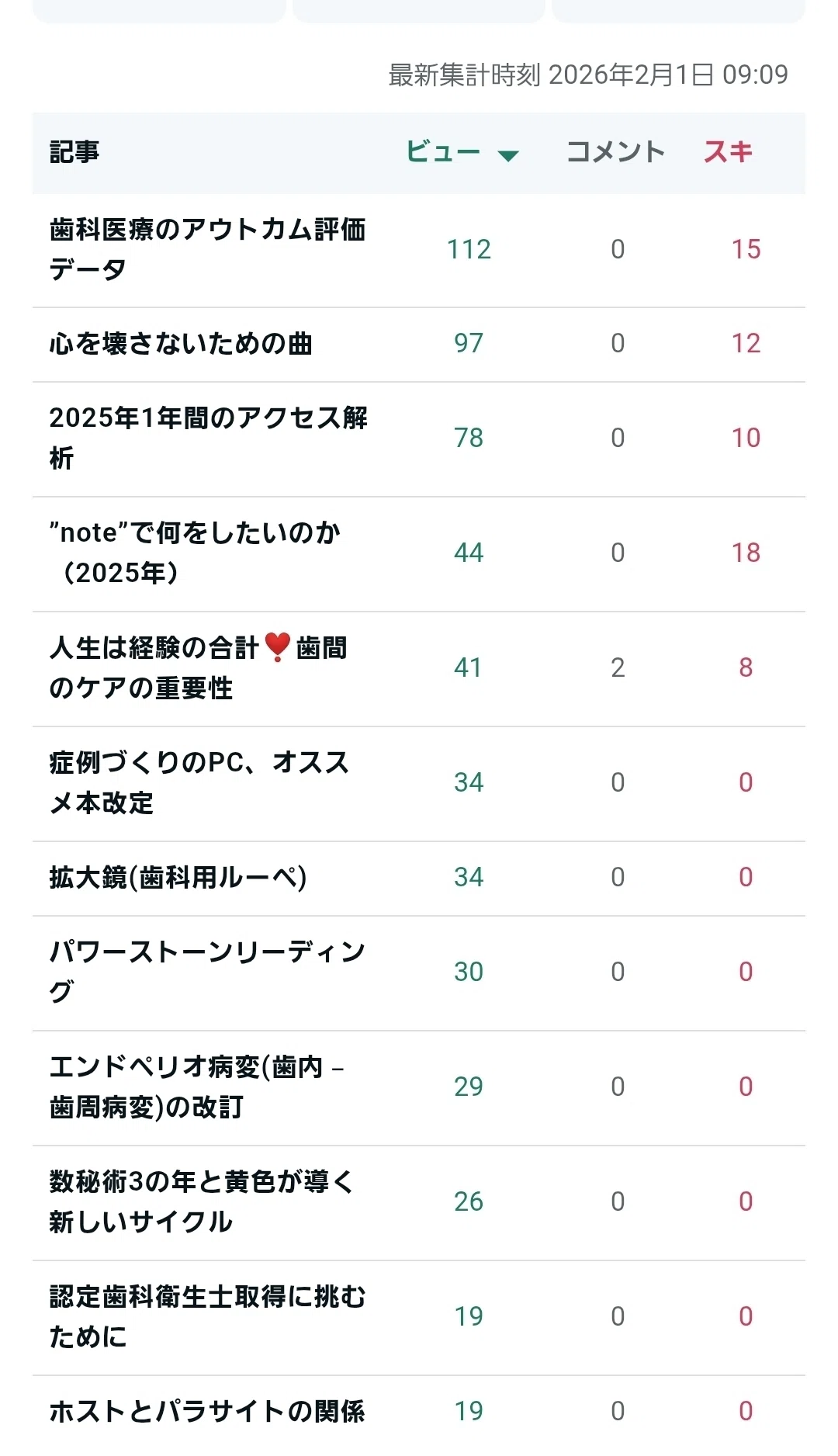The width and height of the screenshot is (838, 1456).
Task: Open 認定歯科衛生士取得に挑むために article
Action: pyautogui.click(x=207, y=1316)
